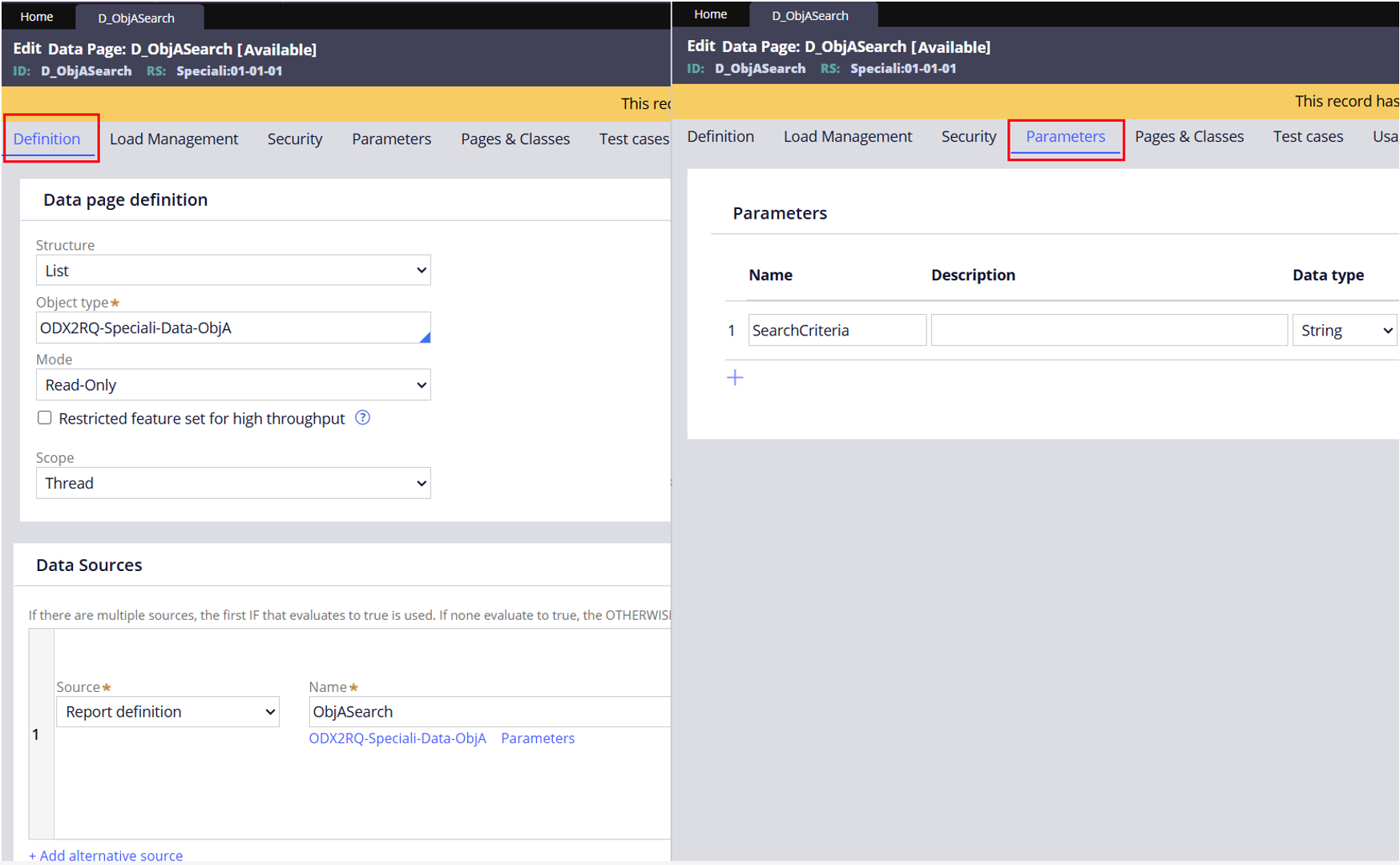Go to Pages & Classes tab in right pane
The image size is (1400, 865).
coord(1188,137)
